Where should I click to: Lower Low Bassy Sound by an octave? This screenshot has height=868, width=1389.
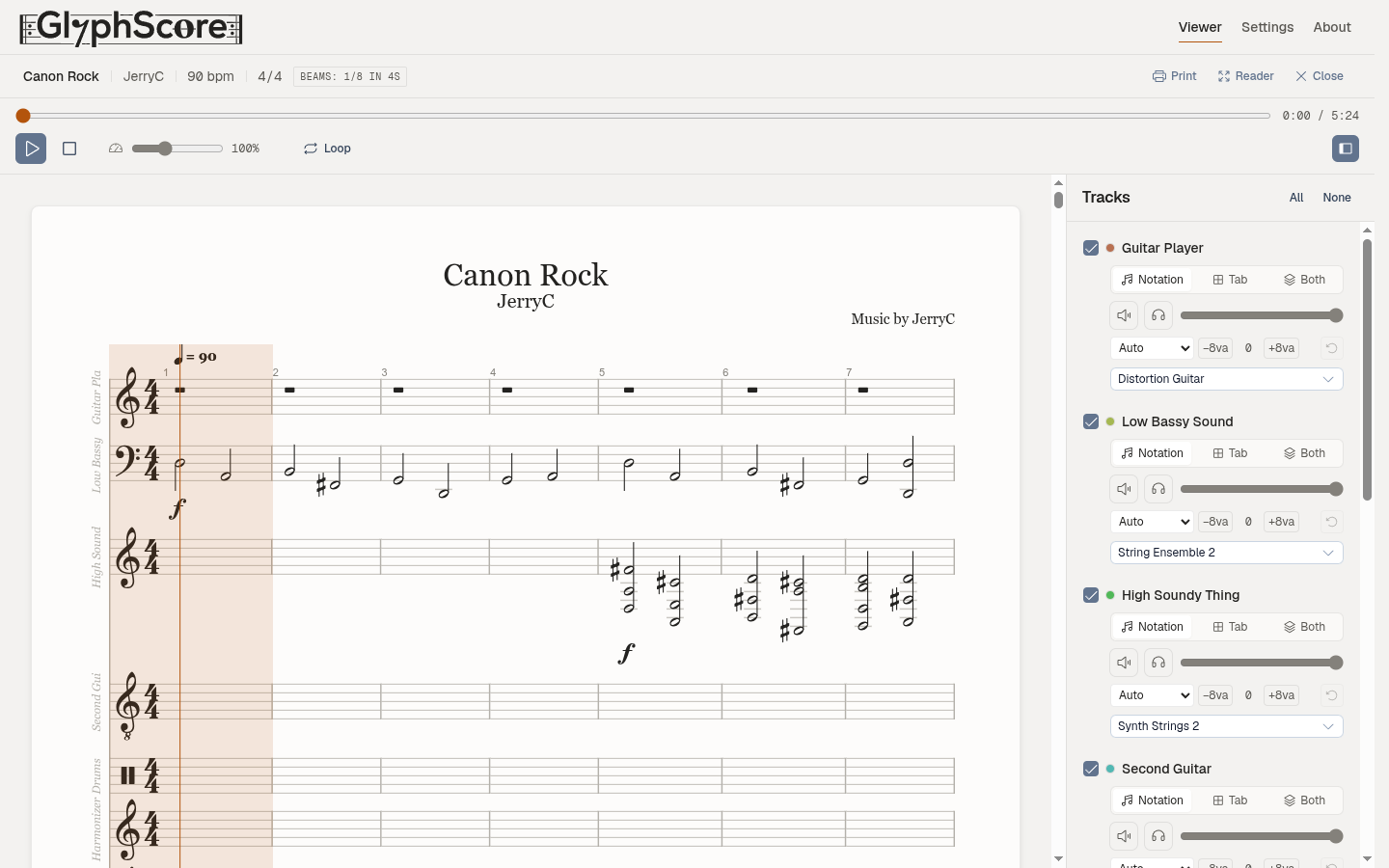(1215, 522)
